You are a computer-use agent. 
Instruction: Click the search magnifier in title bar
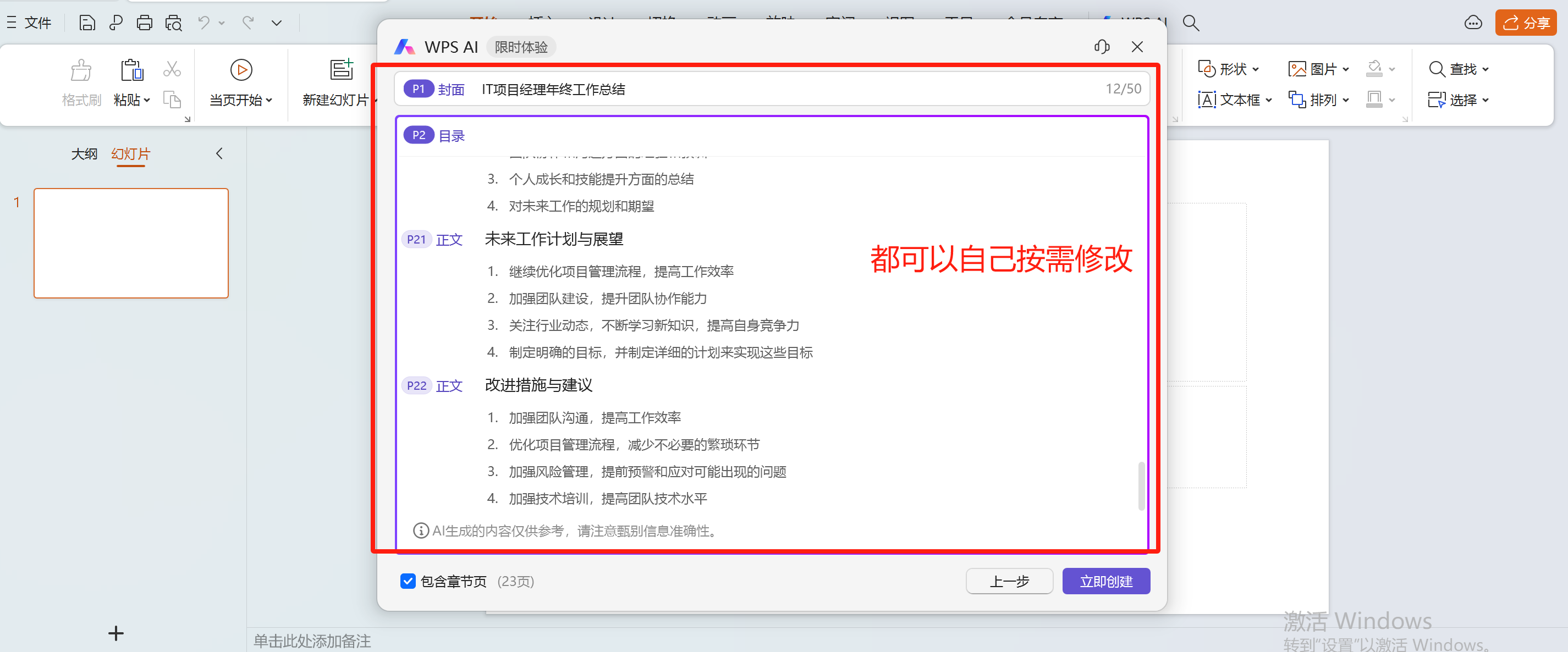coord(1191,23)
